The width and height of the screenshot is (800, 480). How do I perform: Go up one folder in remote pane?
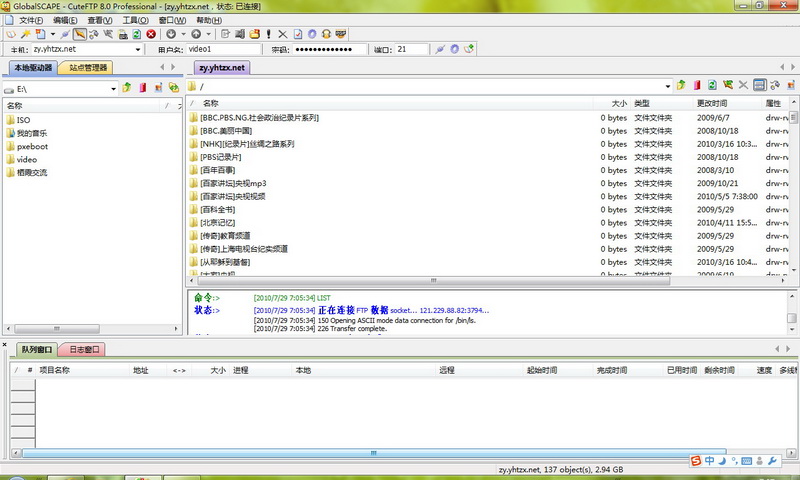[680, 86]
